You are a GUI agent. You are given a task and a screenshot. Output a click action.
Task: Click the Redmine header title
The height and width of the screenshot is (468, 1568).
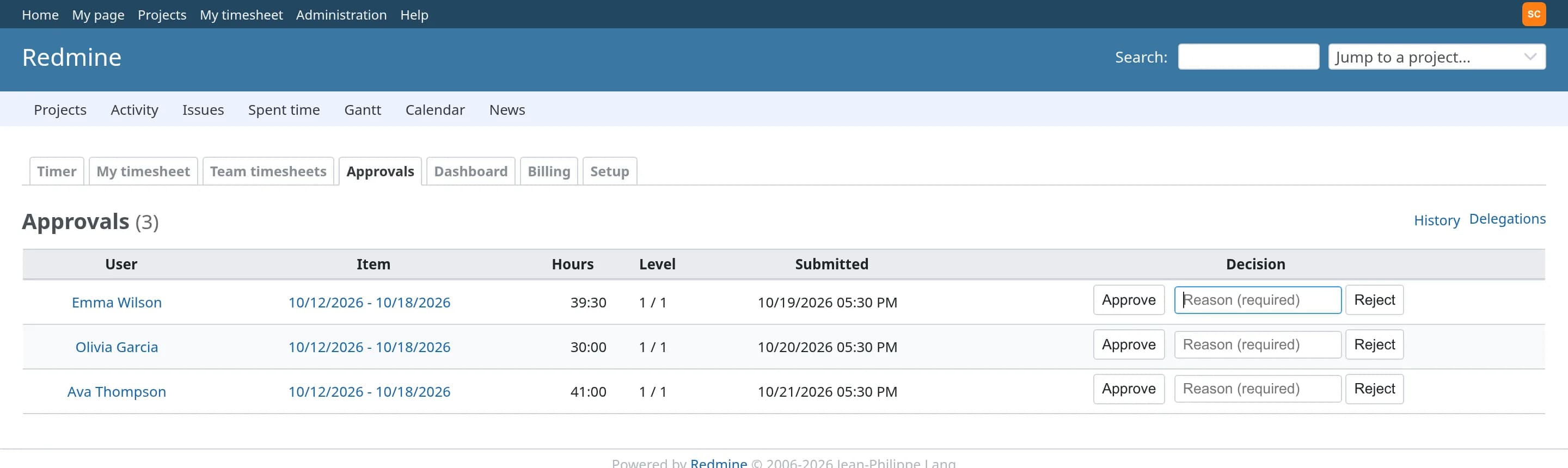(72, 57)
